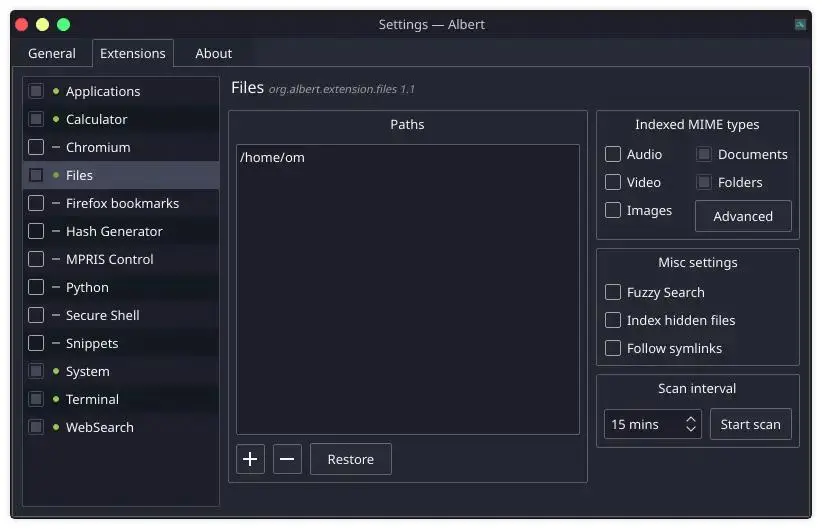Check the Audio MIME type
The width and height of the screenshot is (822, 529).
pos(612,154)
